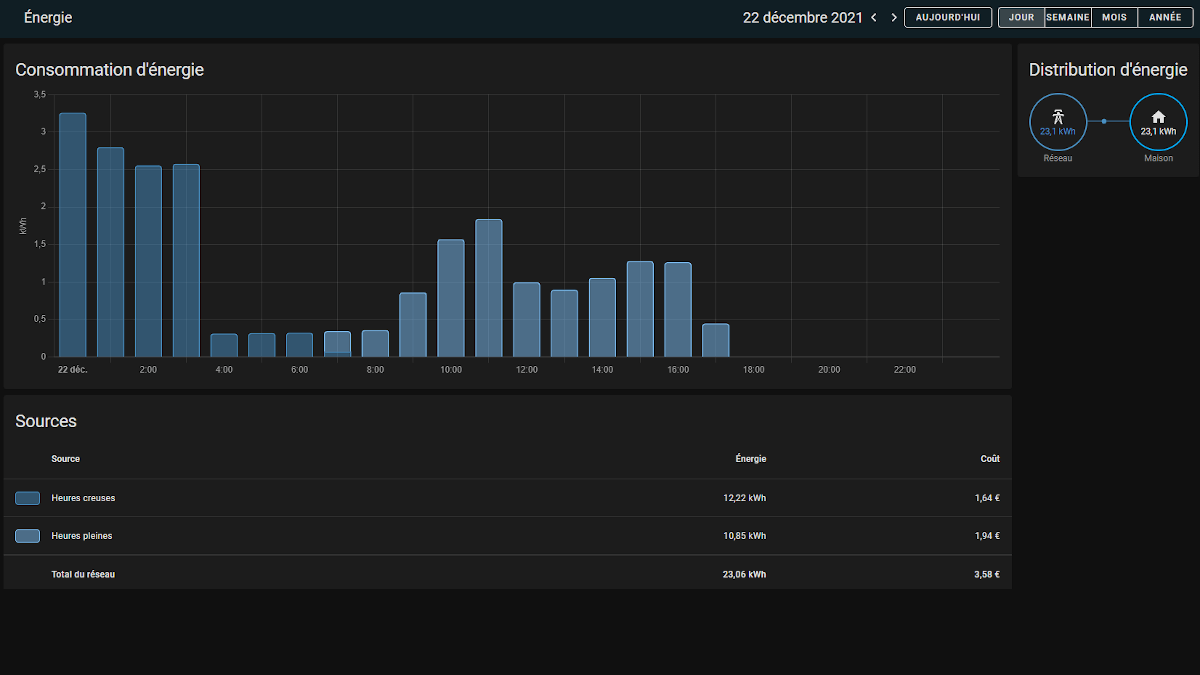
Task: Click the Heures pleines color swatch
Action: pyautogui.click(x=28, y=536)
